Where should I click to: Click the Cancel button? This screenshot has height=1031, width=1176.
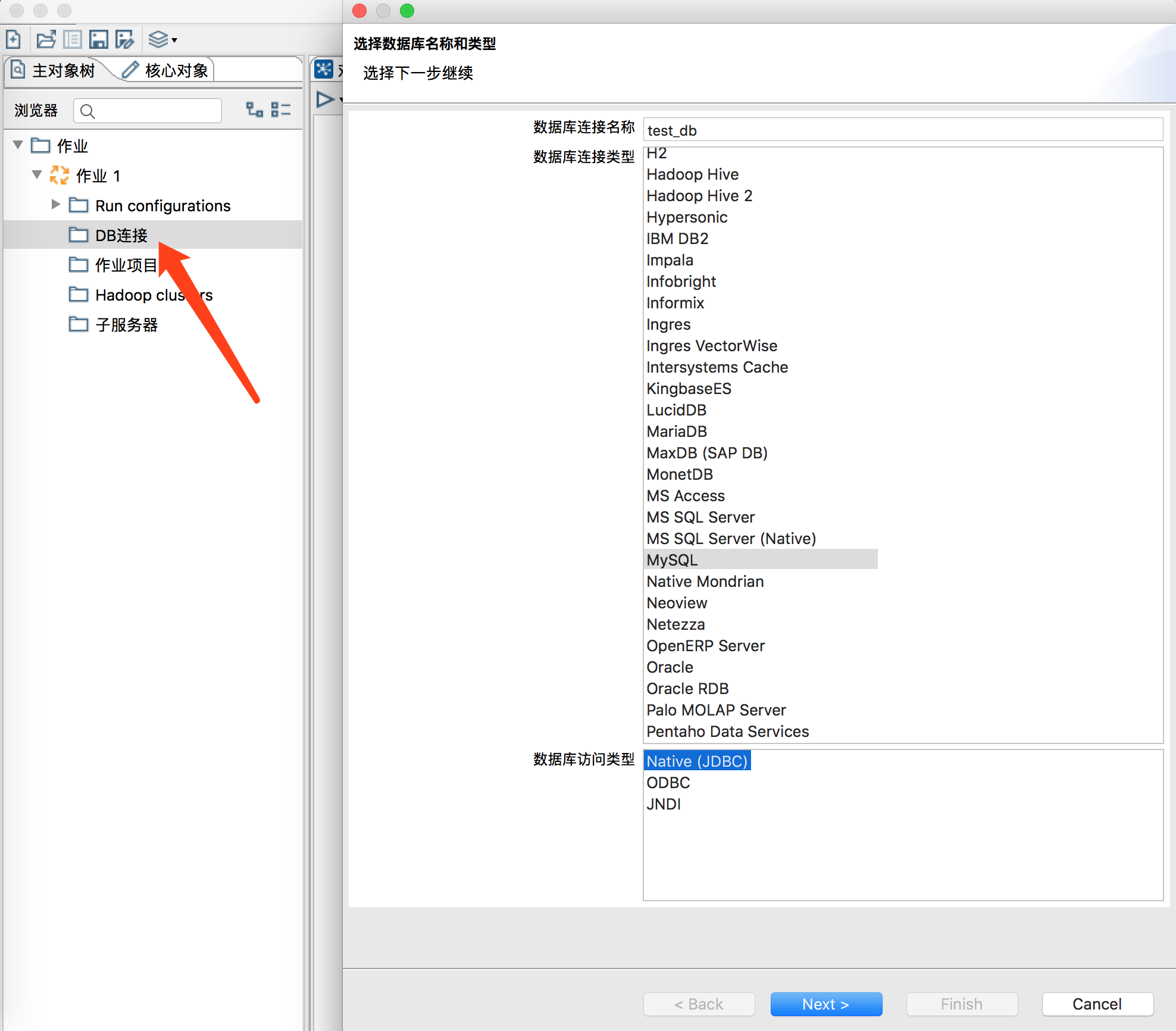pos(1097,1004)
